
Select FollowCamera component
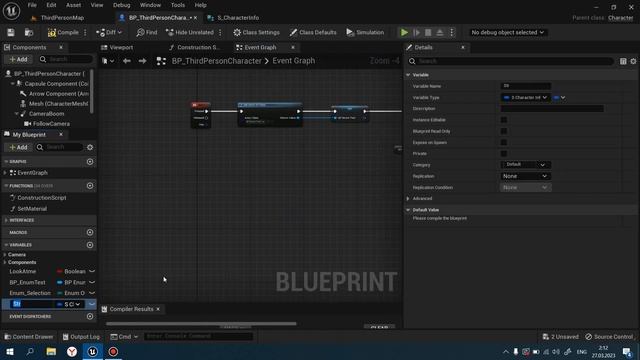pyautogui.click(x=51, y=124)
